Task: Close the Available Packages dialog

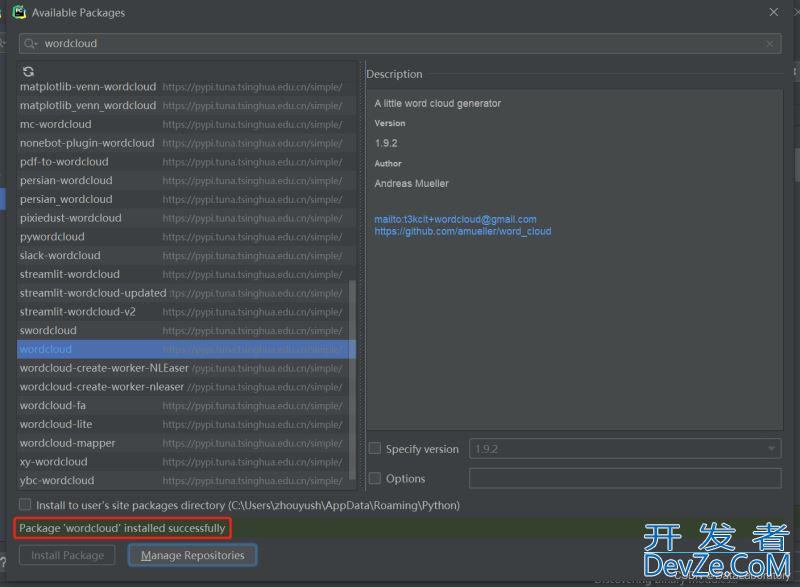Action: click(x=773, y=12)
